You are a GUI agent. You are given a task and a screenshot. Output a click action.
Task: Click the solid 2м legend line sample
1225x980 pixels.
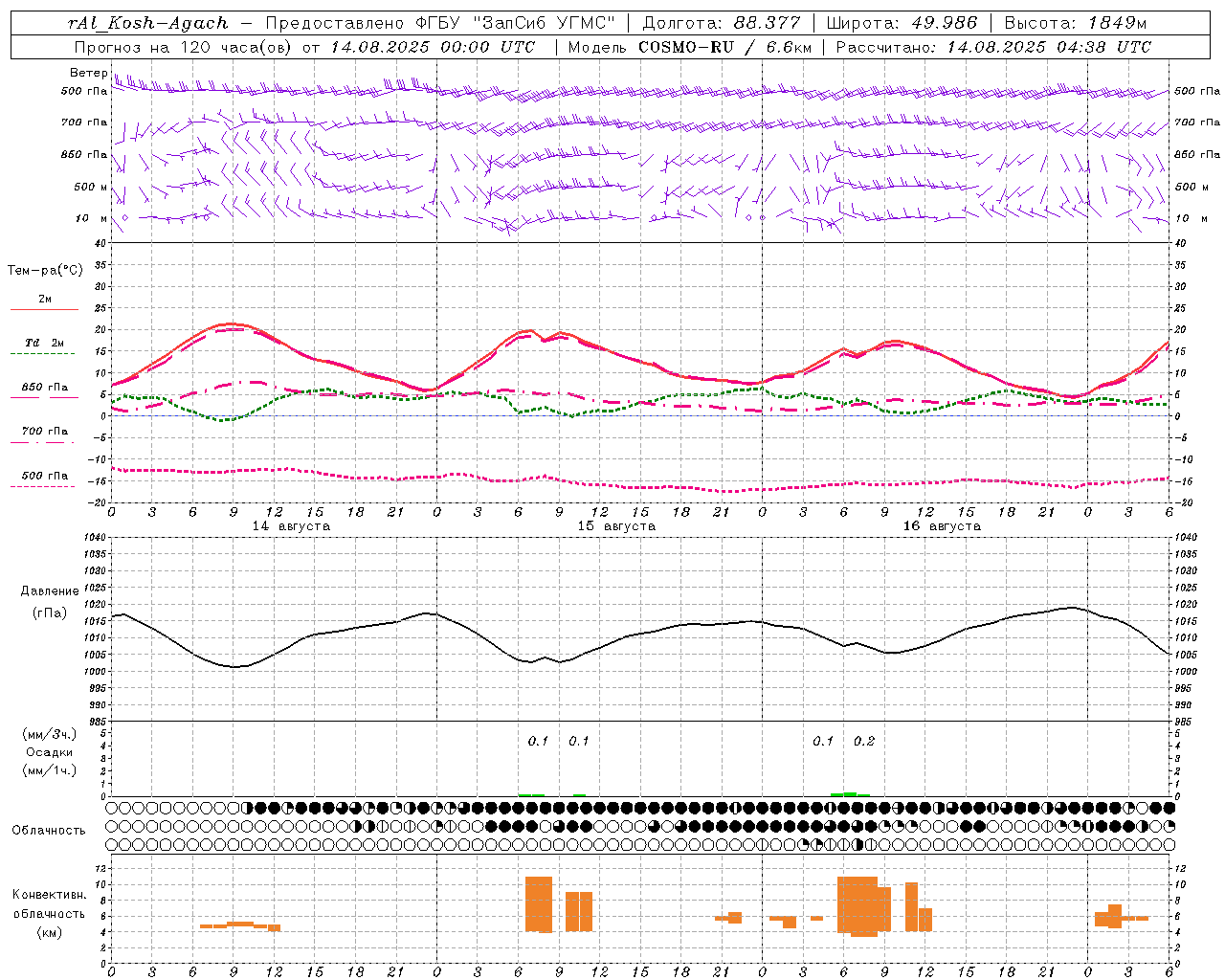44,310
